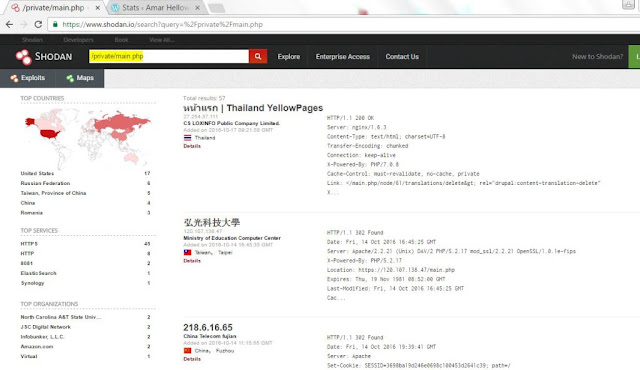The height and width of the screenshot is (370, 640).
Task: Open Details for Thailand YellowPages result
Action: 192,146
